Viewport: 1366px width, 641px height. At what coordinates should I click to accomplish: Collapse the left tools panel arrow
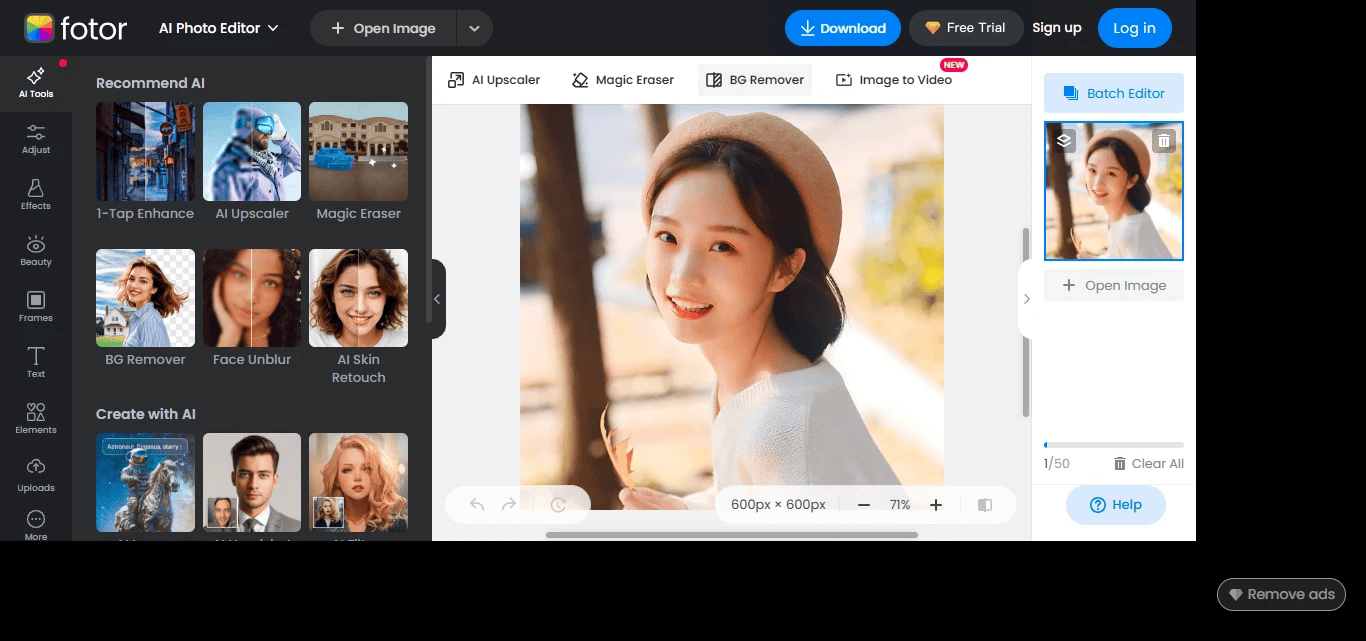(x=437, y=298)
